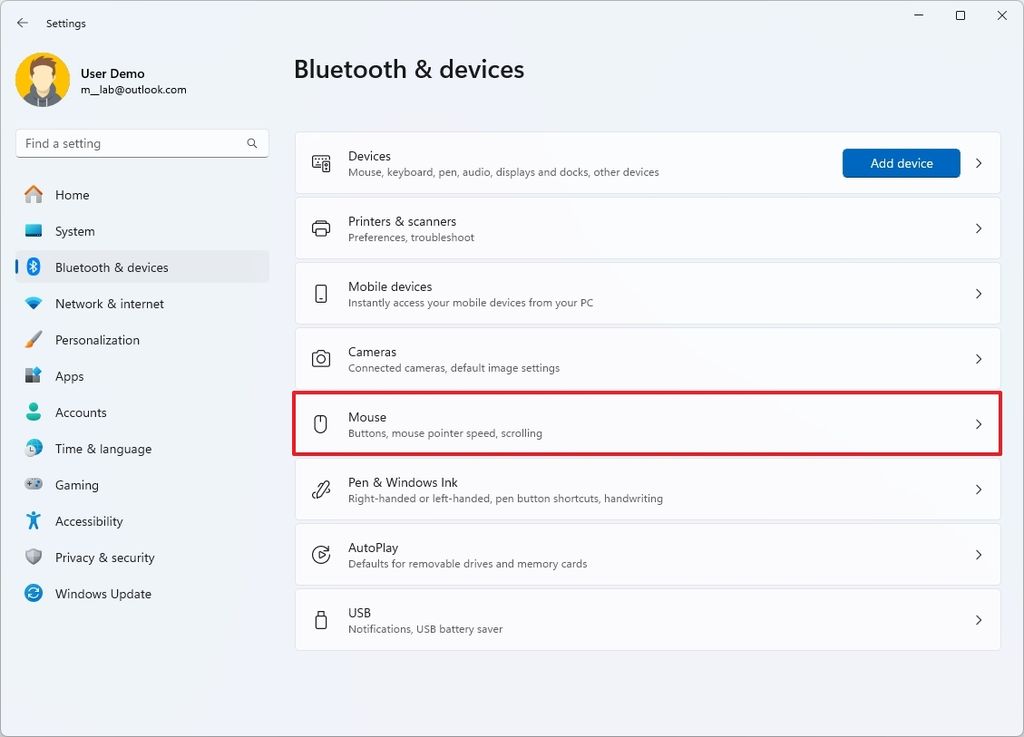Expand the Devices row chevron
The height and width of the screenshot is (737, 1024).
pyautogui.click(x=978, y=162)
